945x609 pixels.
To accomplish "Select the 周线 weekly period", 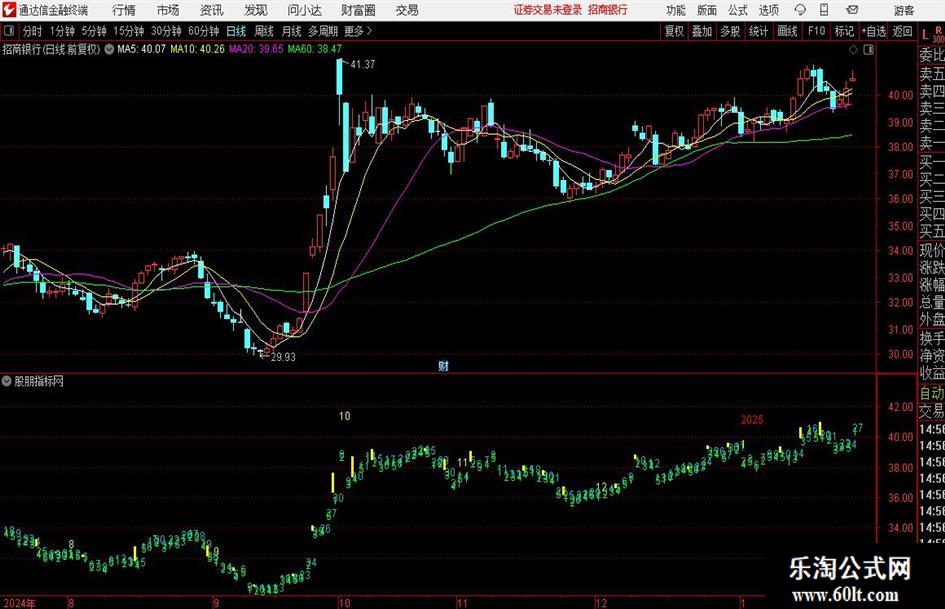I will (x=264, y=31).
